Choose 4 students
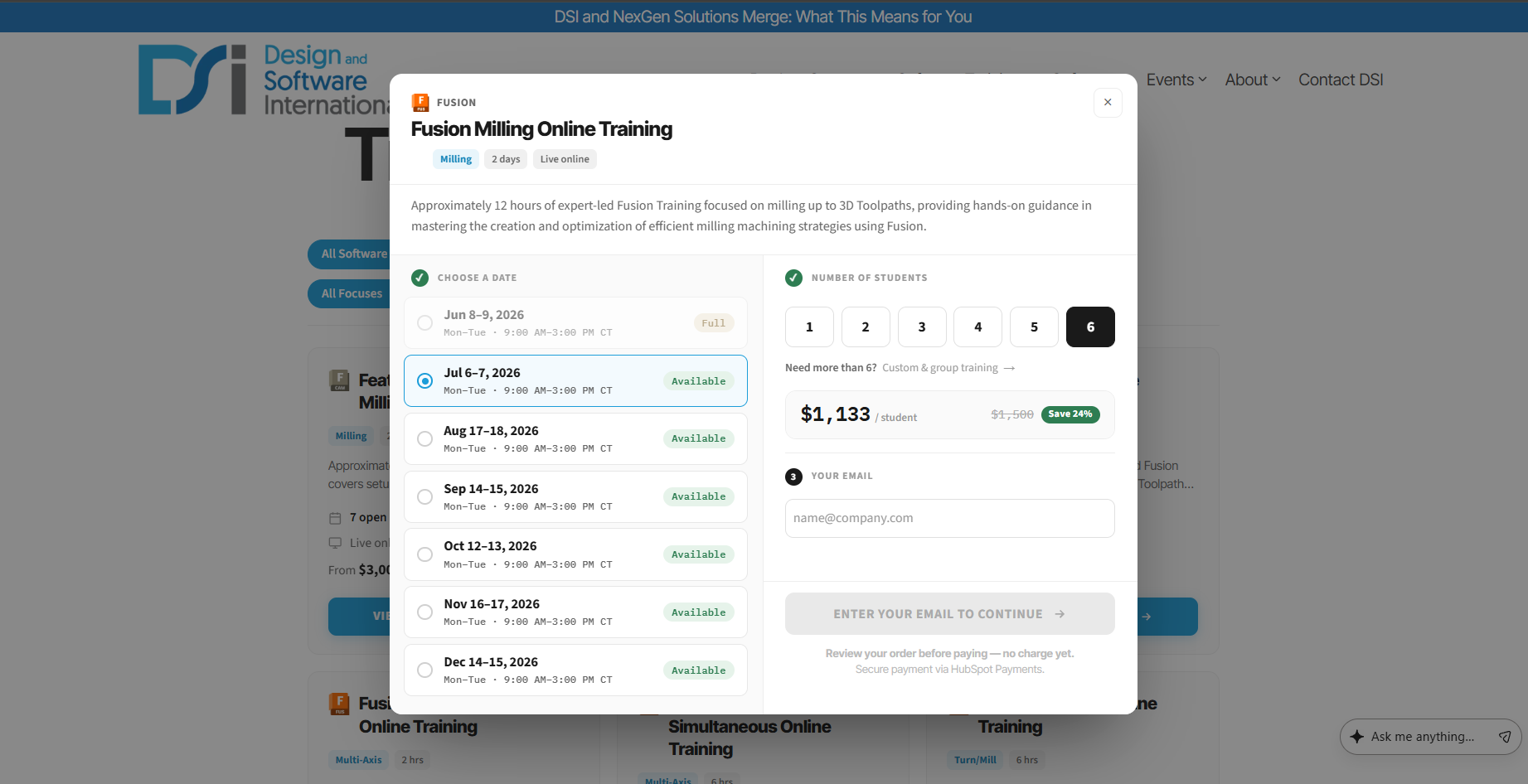 977,327
